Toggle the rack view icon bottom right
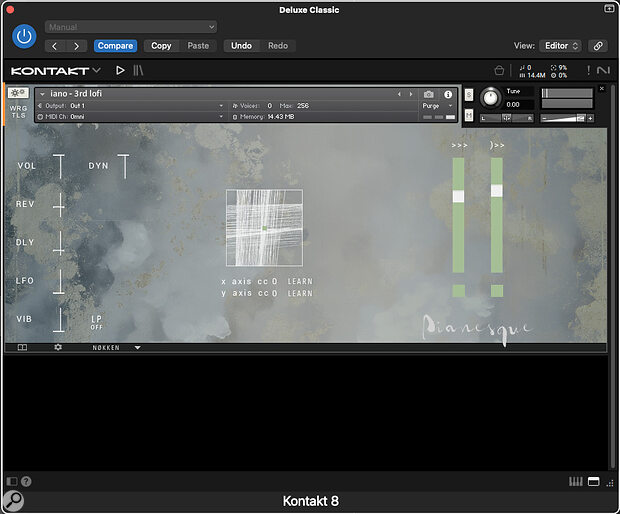620x514 pixels. point(594,481)
